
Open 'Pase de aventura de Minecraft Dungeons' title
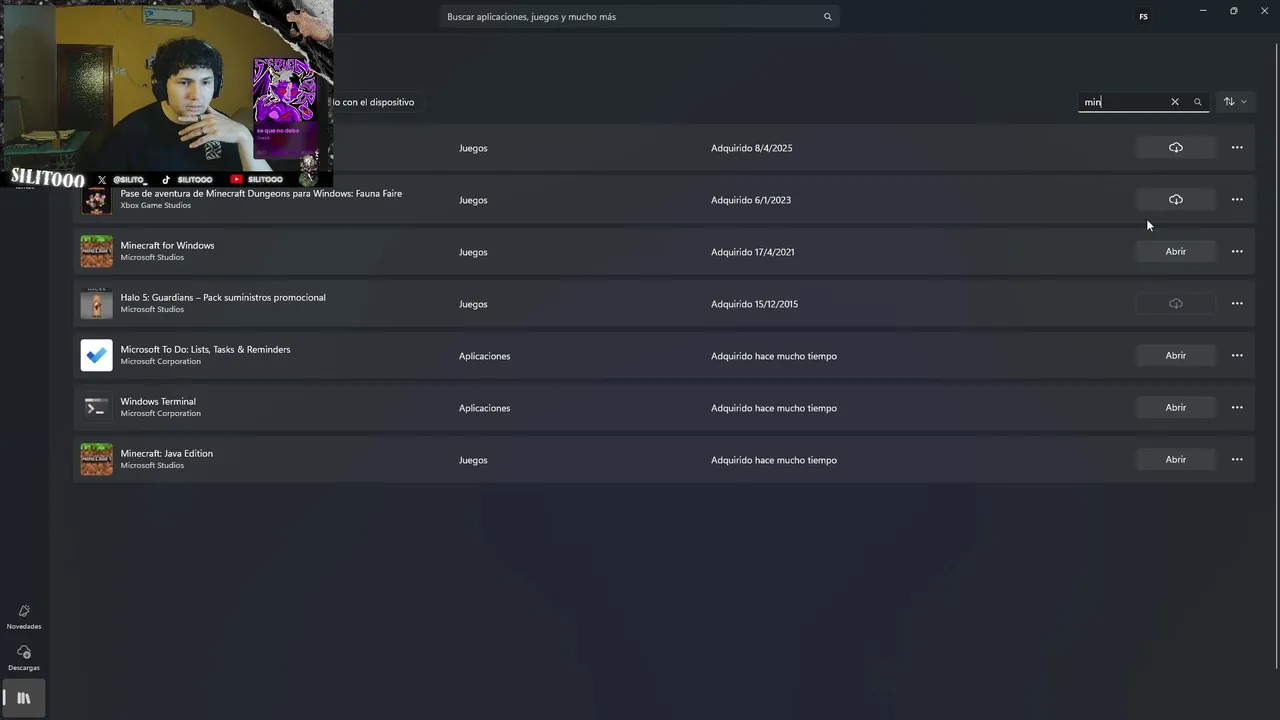(261, 194)
